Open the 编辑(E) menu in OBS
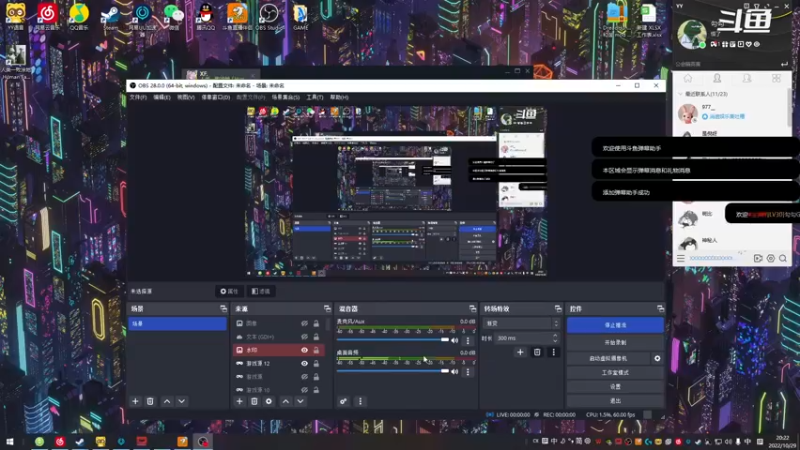The width and height of the screenshot is (800, 450). (162, 97)
